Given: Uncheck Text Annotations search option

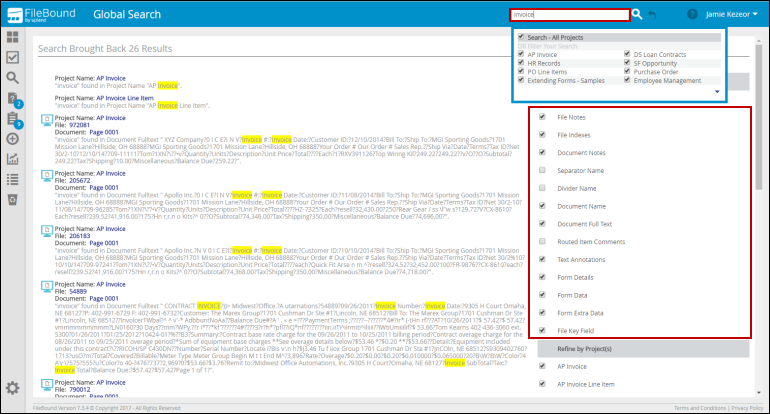Looking at the screenshot, I should (542, 259).
